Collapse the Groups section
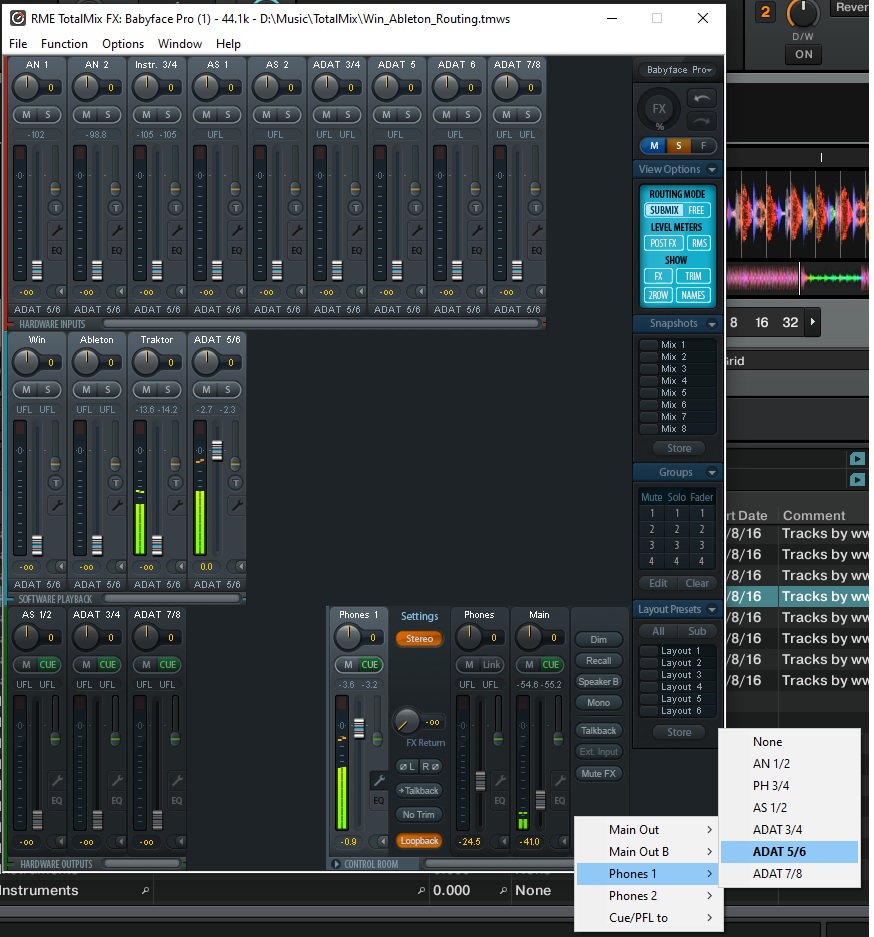 pos(712,473)
